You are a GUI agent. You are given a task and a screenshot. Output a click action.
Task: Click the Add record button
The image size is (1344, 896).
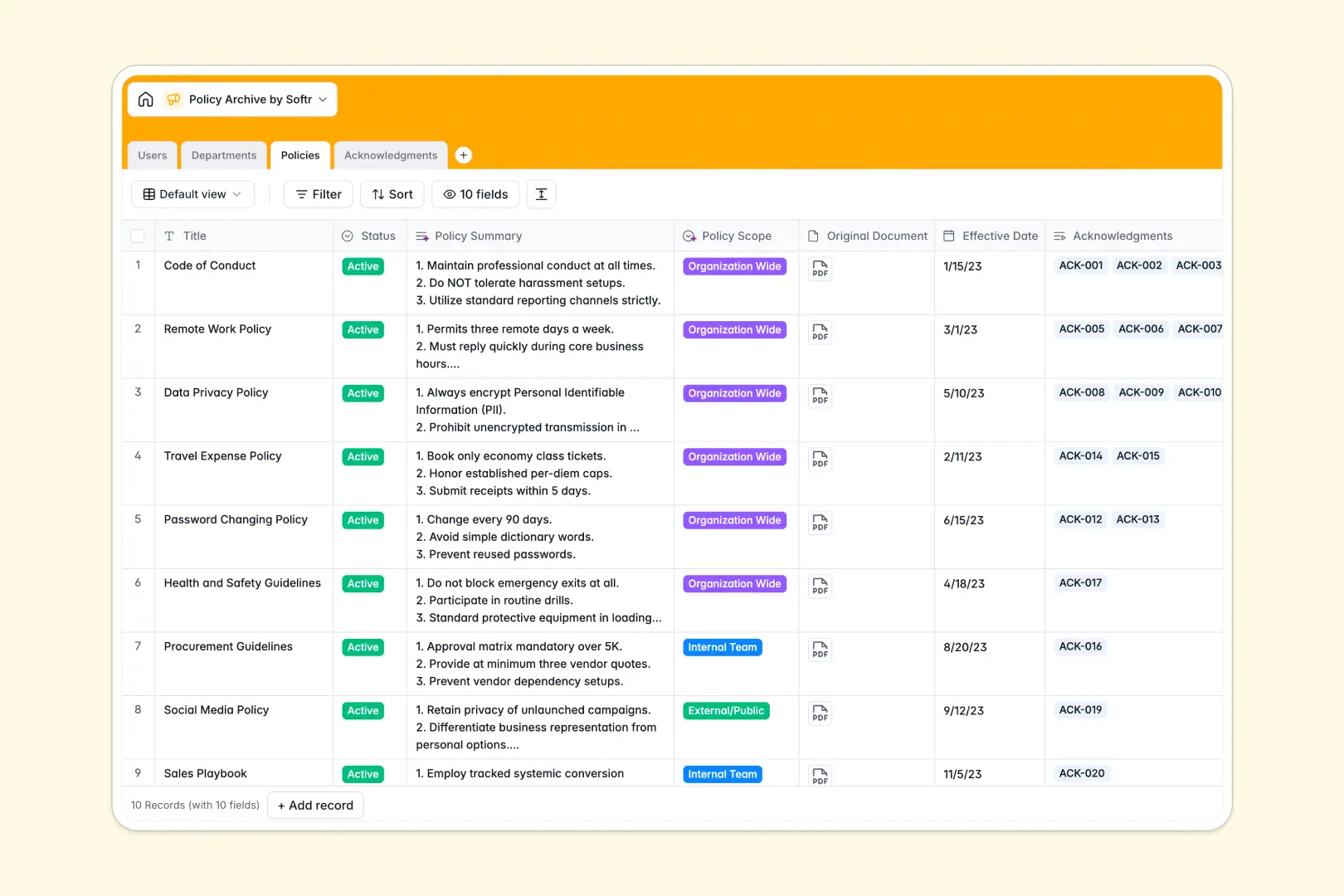click(x=315, y=805)
